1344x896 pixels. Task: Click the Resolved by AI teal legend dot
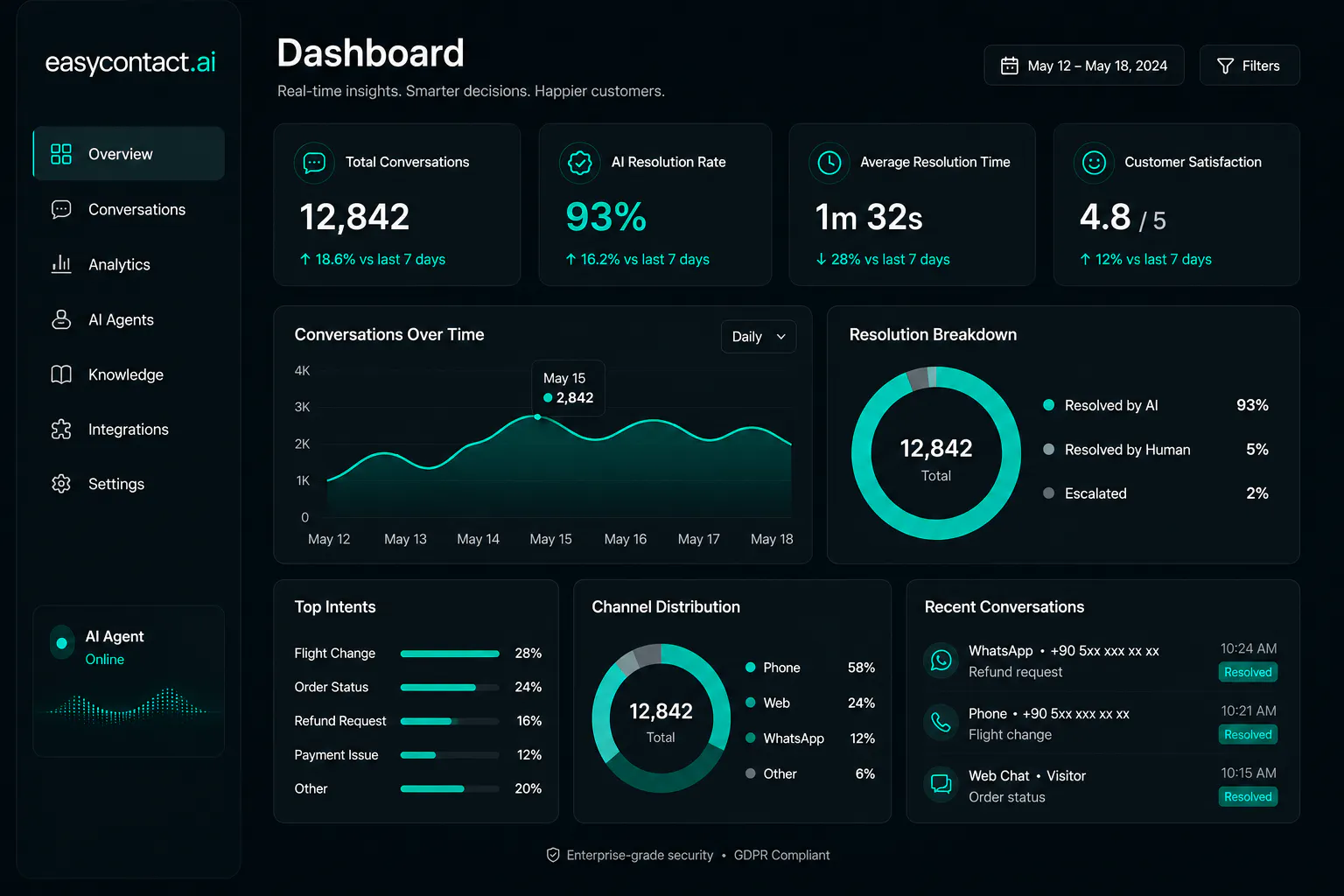click(x=1048, y=405)
